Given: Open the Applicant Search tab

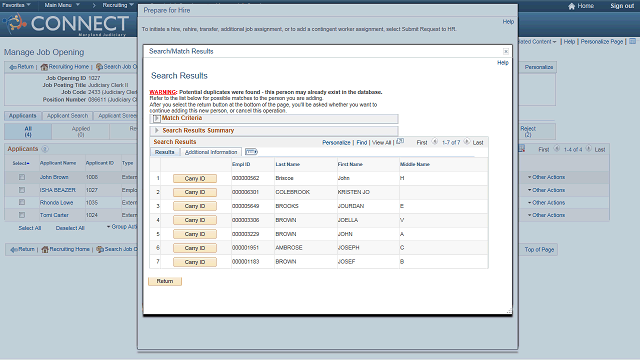Looking at the screenshot, I should 67,116.
